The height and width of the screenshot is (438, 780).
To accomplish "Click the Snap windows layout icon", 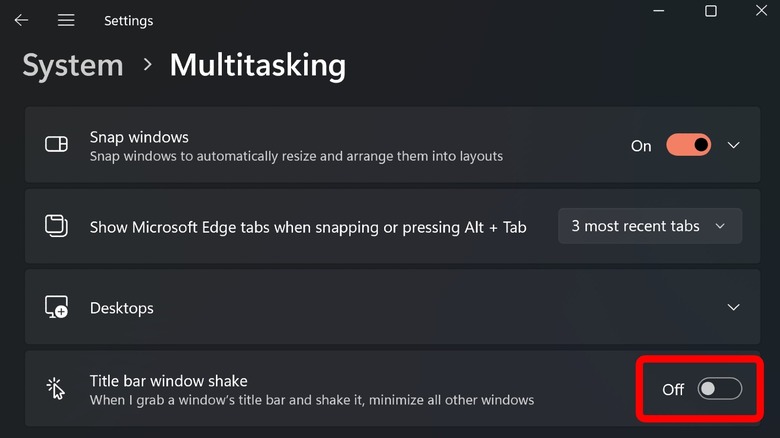I will [56, 145].
